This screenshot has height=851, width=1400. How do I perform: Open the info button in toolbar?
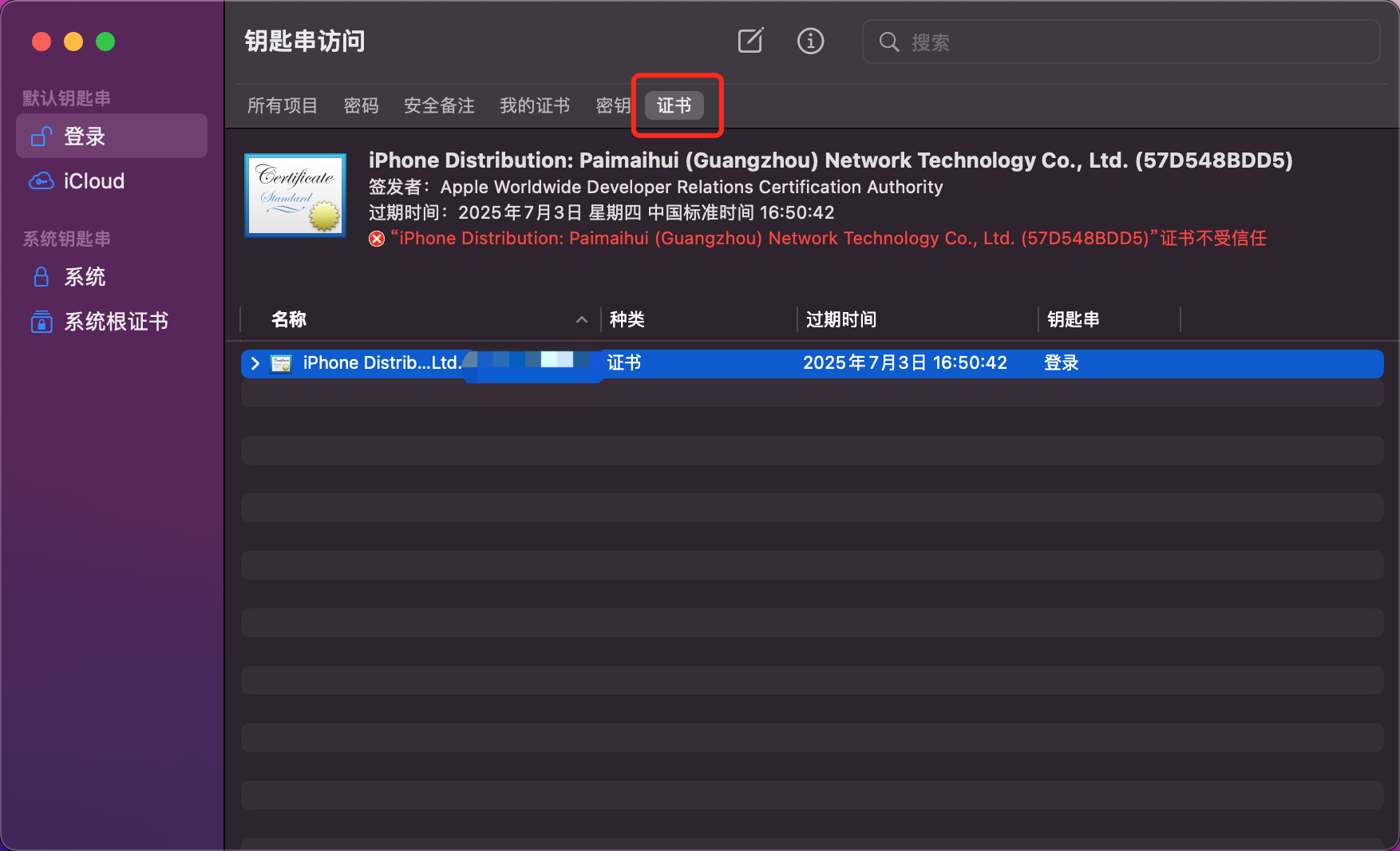pyautogui.click(x=810, y=41)
